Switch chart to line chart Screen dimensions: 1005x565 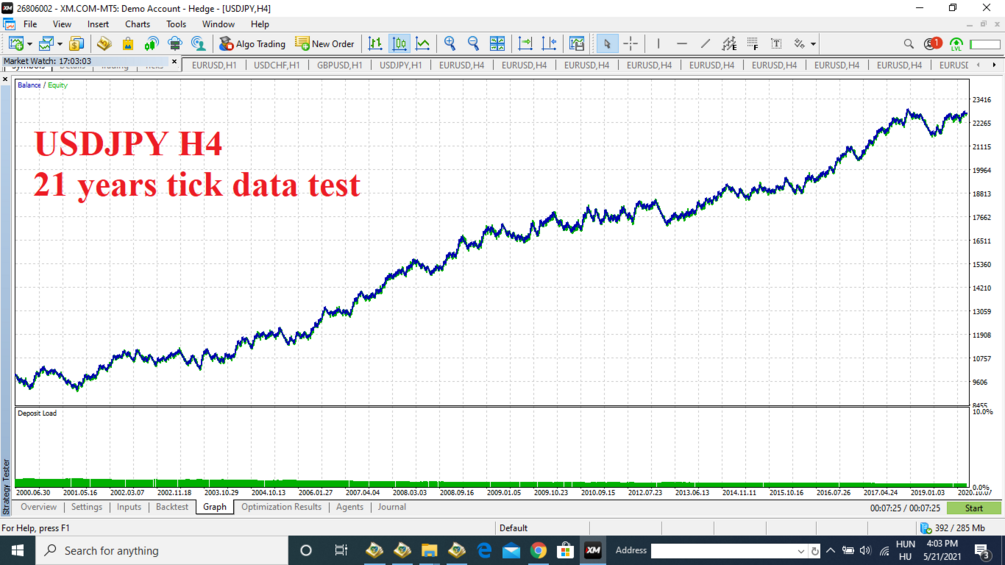pos(423,44)
